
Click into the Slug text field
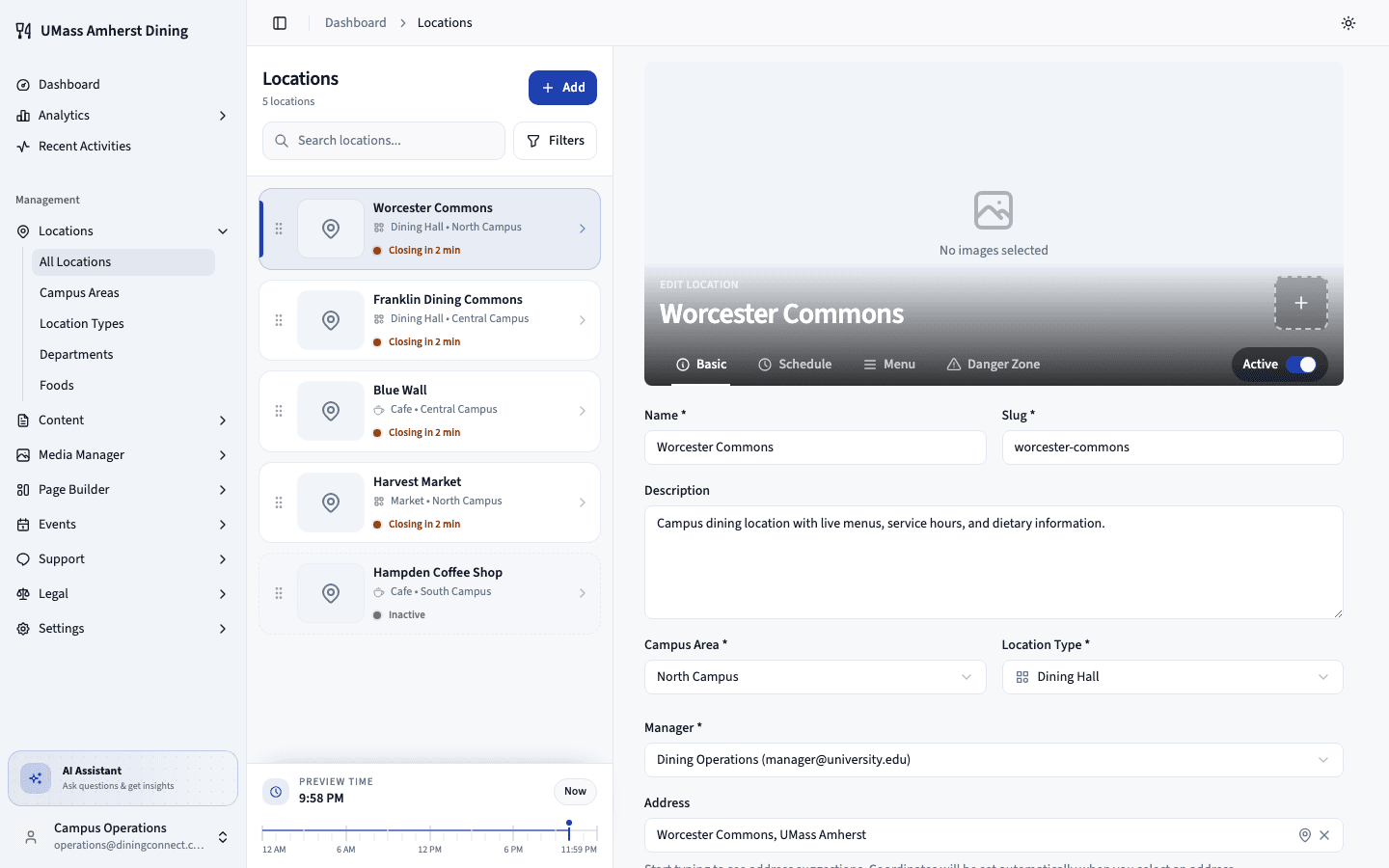[x=1172, y=448]
